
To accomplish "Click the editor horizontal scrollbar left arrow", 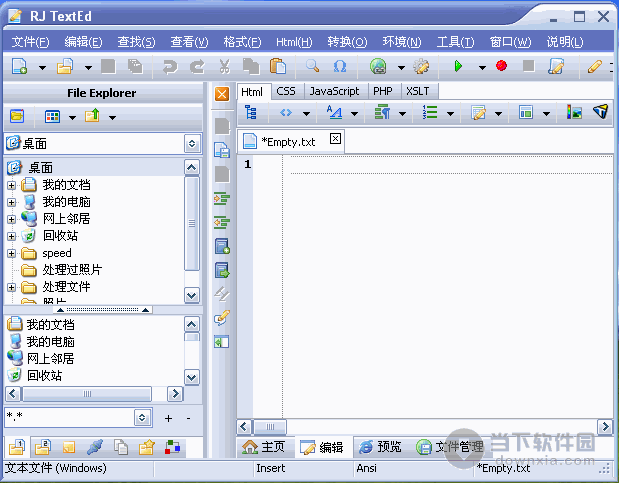I will [x=244, y=427].
